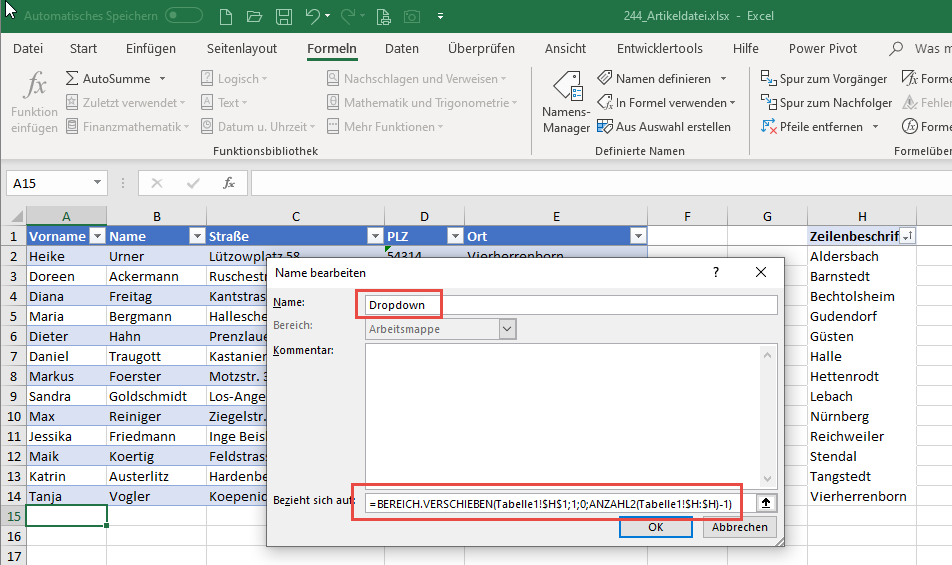Click the save diskette icon
Viewport: 952px width, 565px height.
[x=284, y=16]
